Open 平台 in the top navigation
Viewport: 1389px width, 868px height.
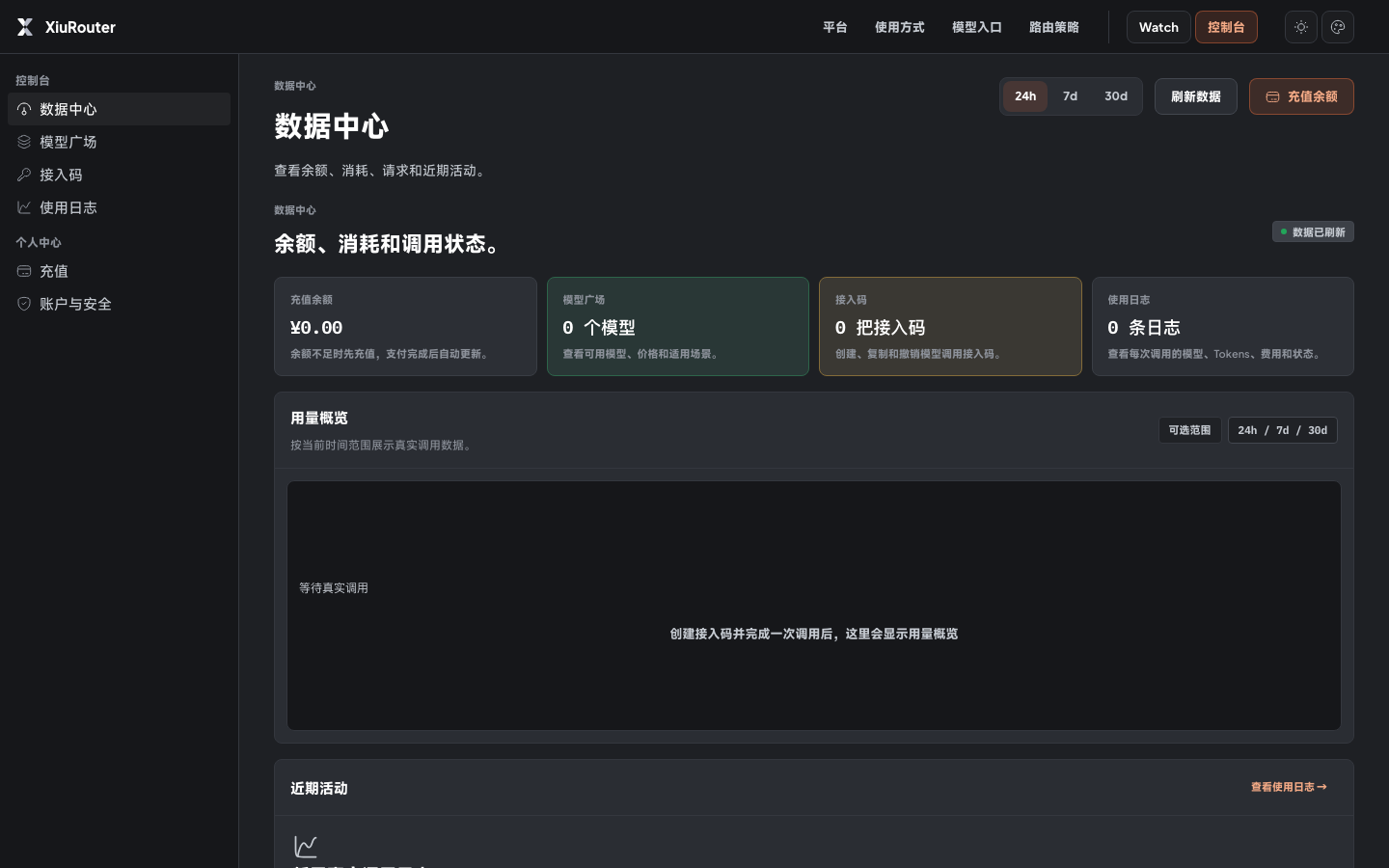click(x=835, y=27)
